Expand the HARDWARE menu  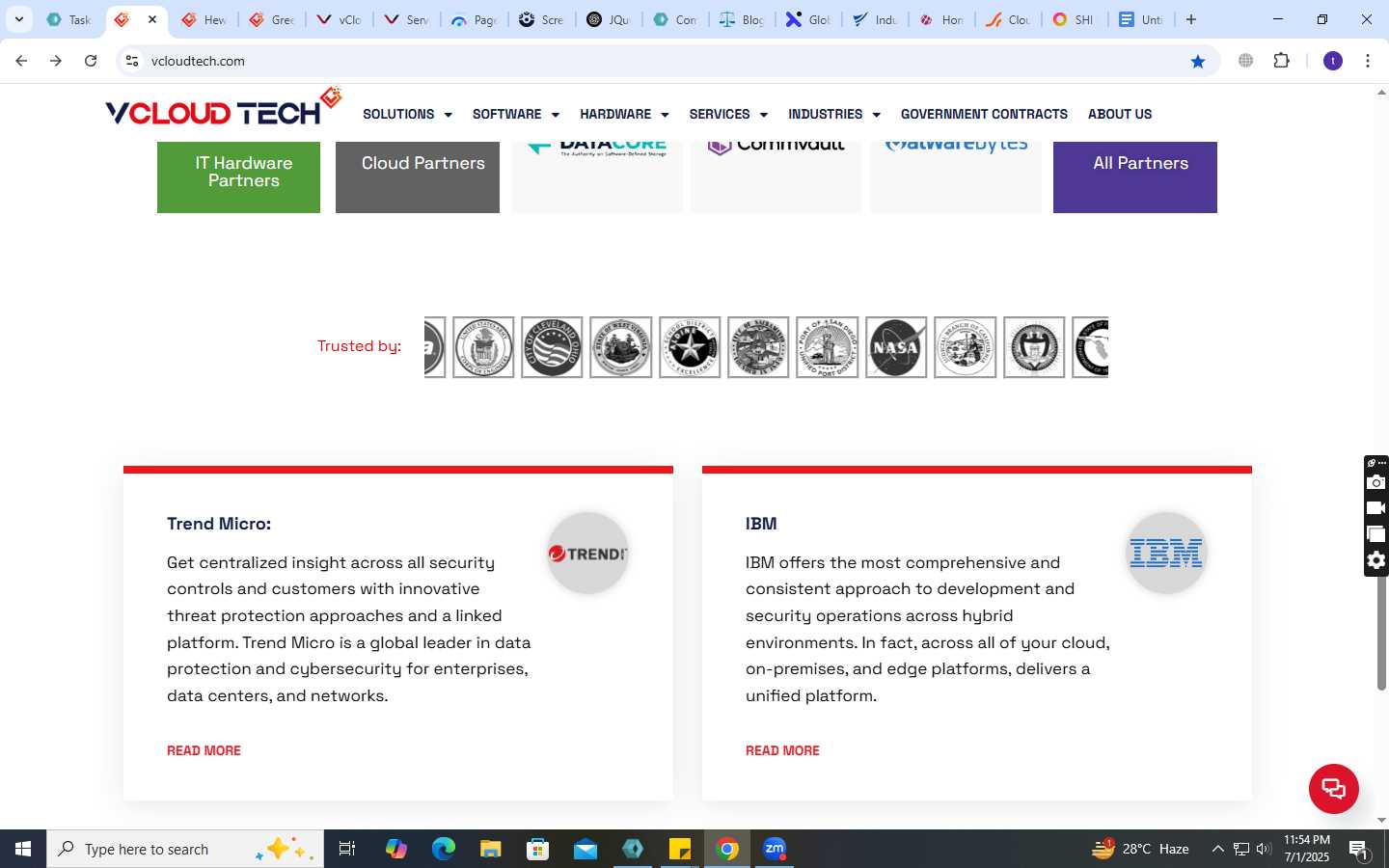(x=624, y=114)
